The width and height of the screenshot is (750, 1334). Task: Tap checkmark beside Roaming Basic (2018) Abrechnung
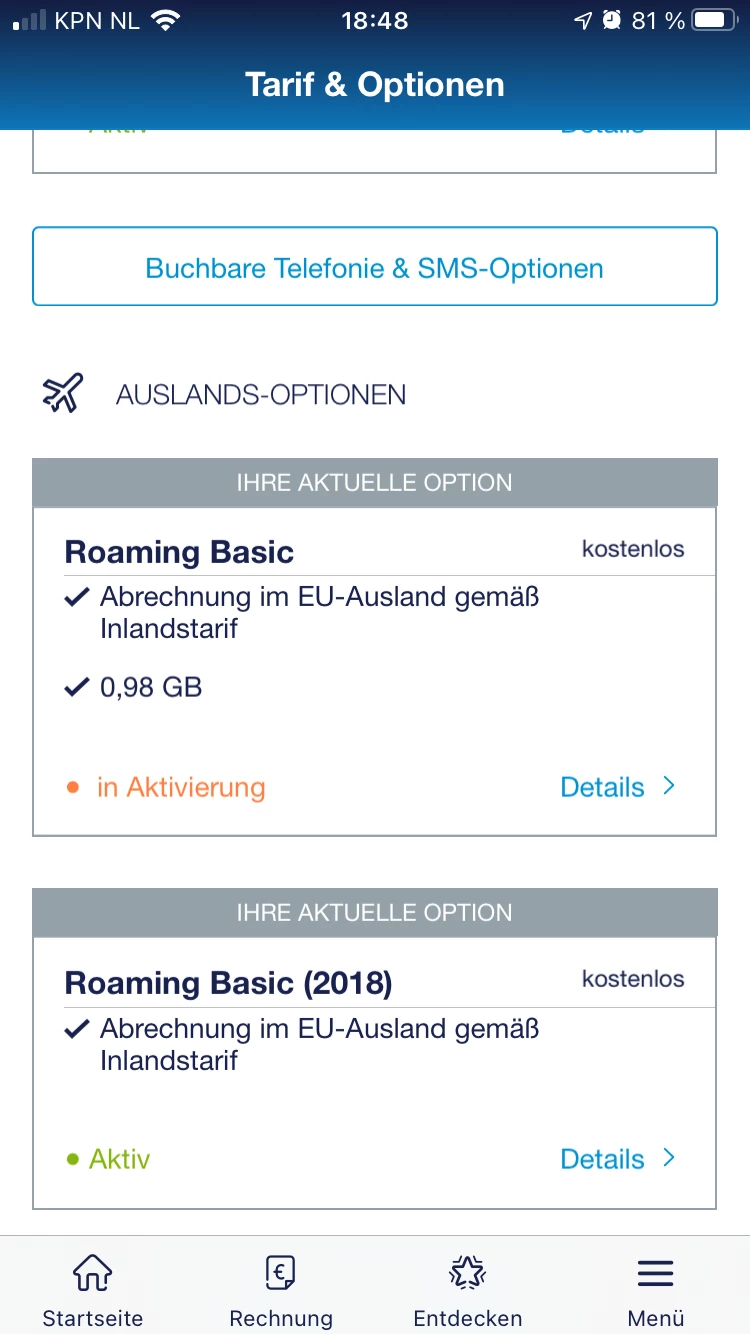point(77,1029)
